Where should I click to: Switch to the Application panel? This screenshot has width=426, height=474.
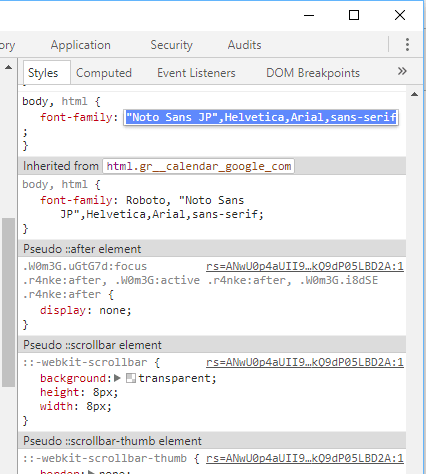coord(81,45)
